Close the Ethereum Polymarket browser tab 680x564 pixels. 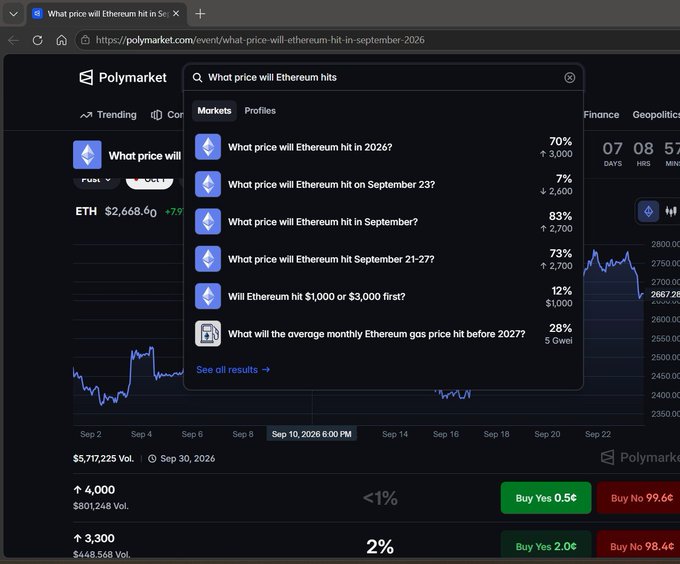point(176,13)
